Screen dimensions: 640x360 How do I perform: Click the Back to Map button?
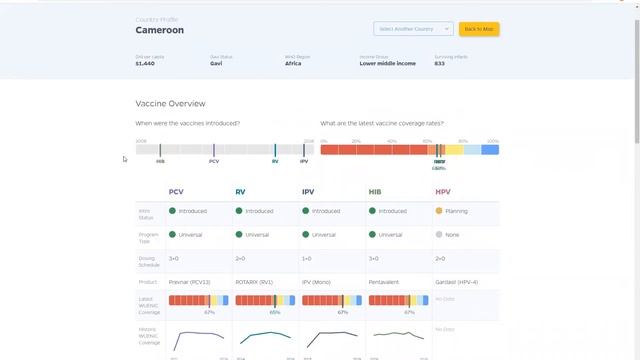(x=479, y=29)
